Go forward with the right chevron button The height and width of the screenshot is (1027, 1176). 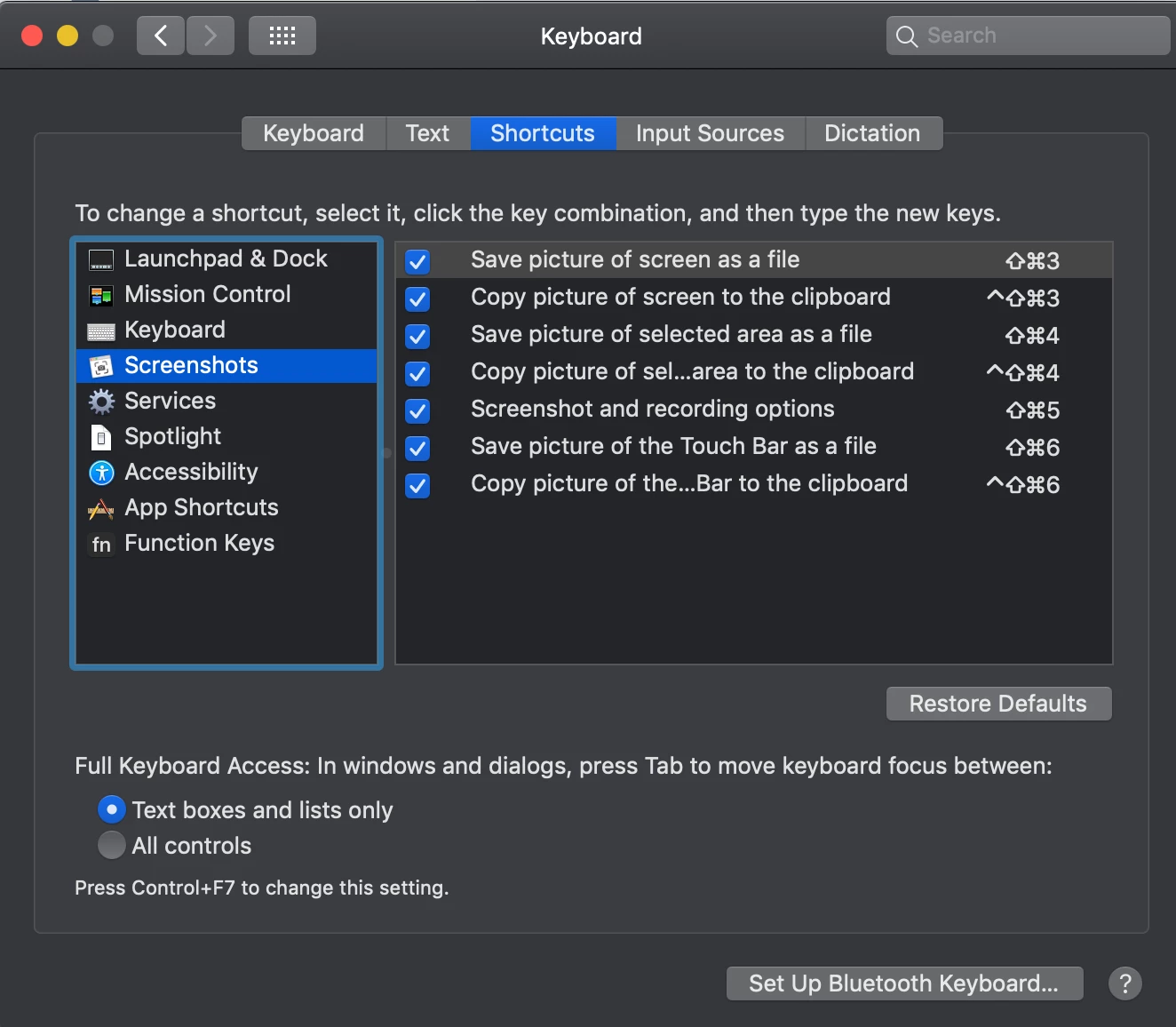(211, 36)
